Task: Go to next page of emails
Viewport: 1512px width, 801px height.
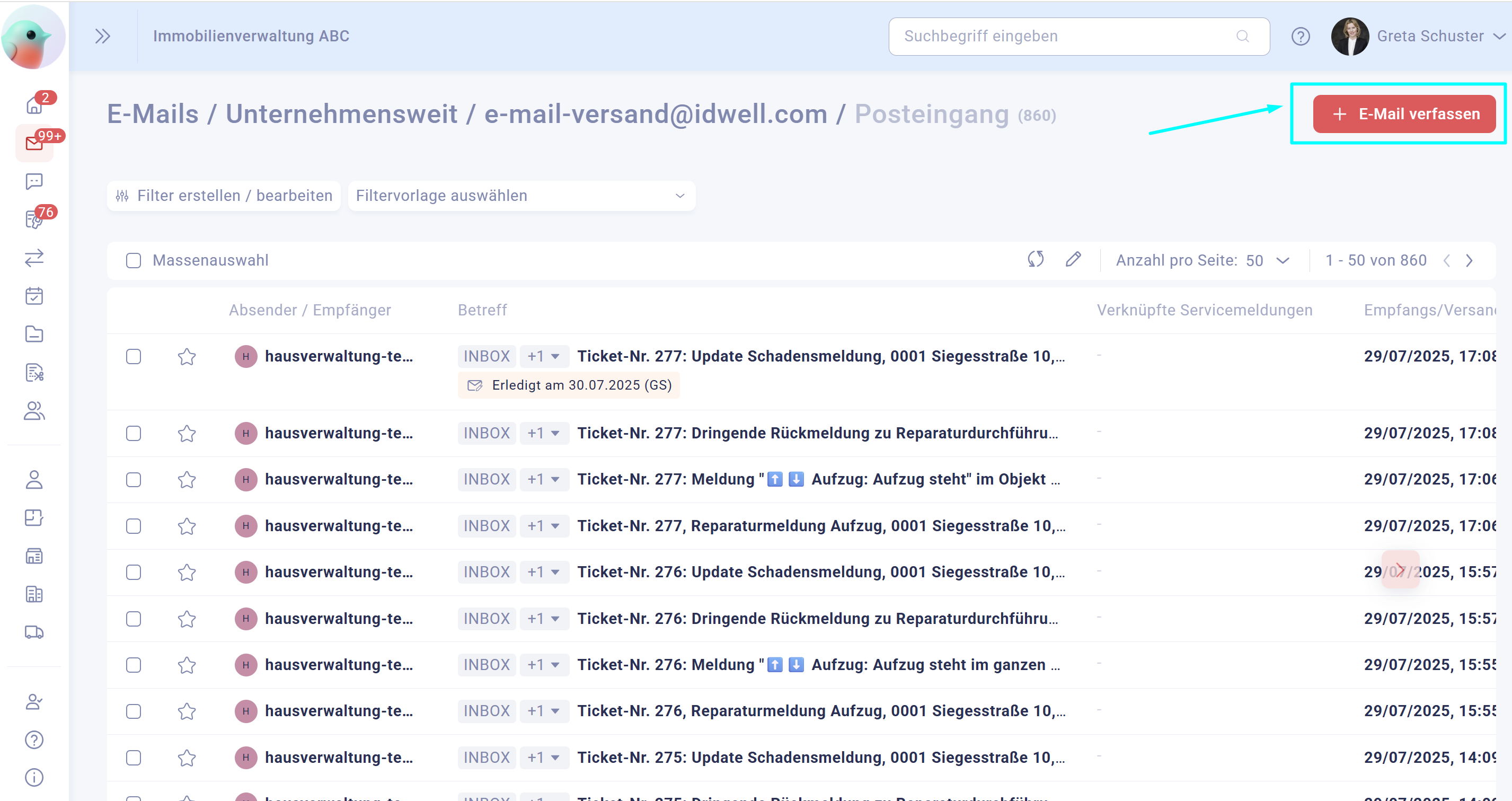Action: pos(1469,260)
